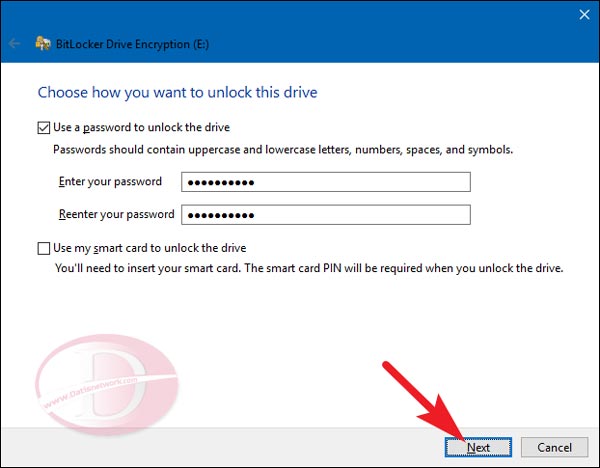
Task: Click the 'You'll need to insert your smart card' text
Action: (x=309, y=268)
